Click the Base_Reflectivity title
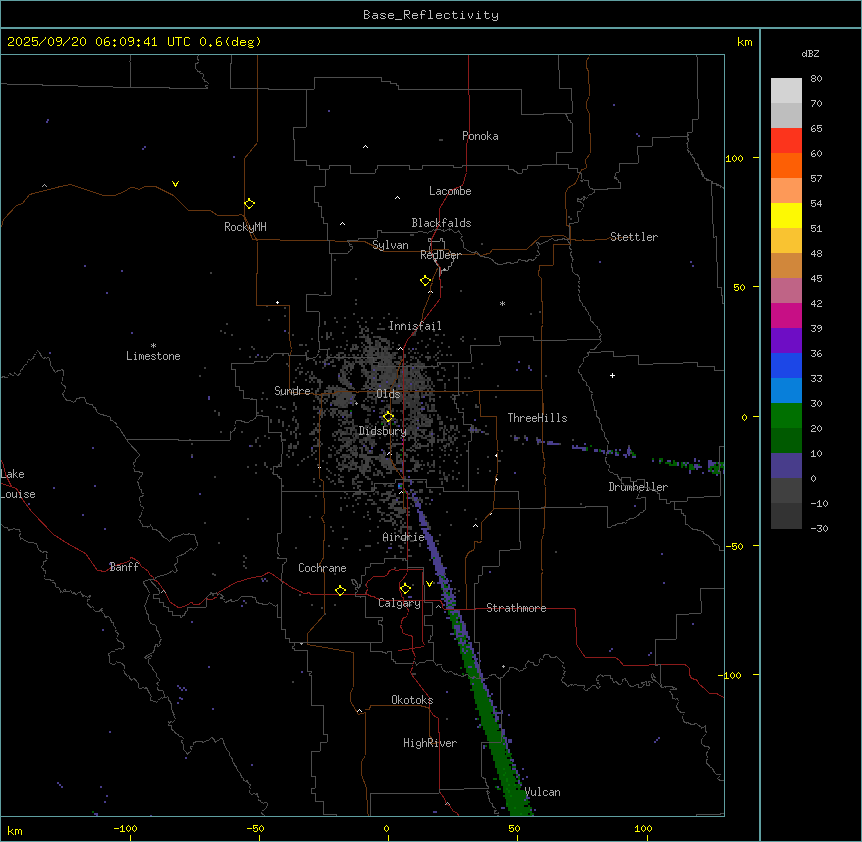The image size is (862, 842). coord(430,15)
